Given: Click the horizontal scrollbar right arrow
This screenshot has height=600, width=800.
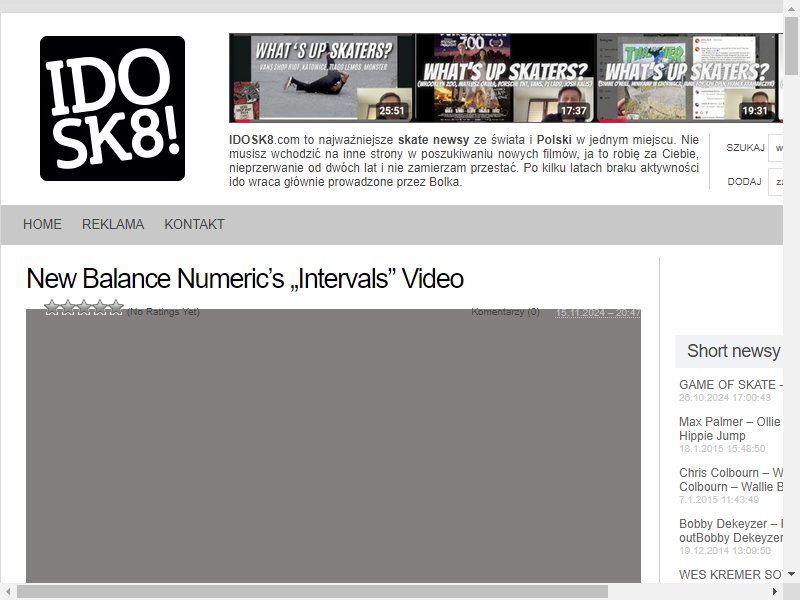Looking at the screenshot, I should [x=775, y=592].
